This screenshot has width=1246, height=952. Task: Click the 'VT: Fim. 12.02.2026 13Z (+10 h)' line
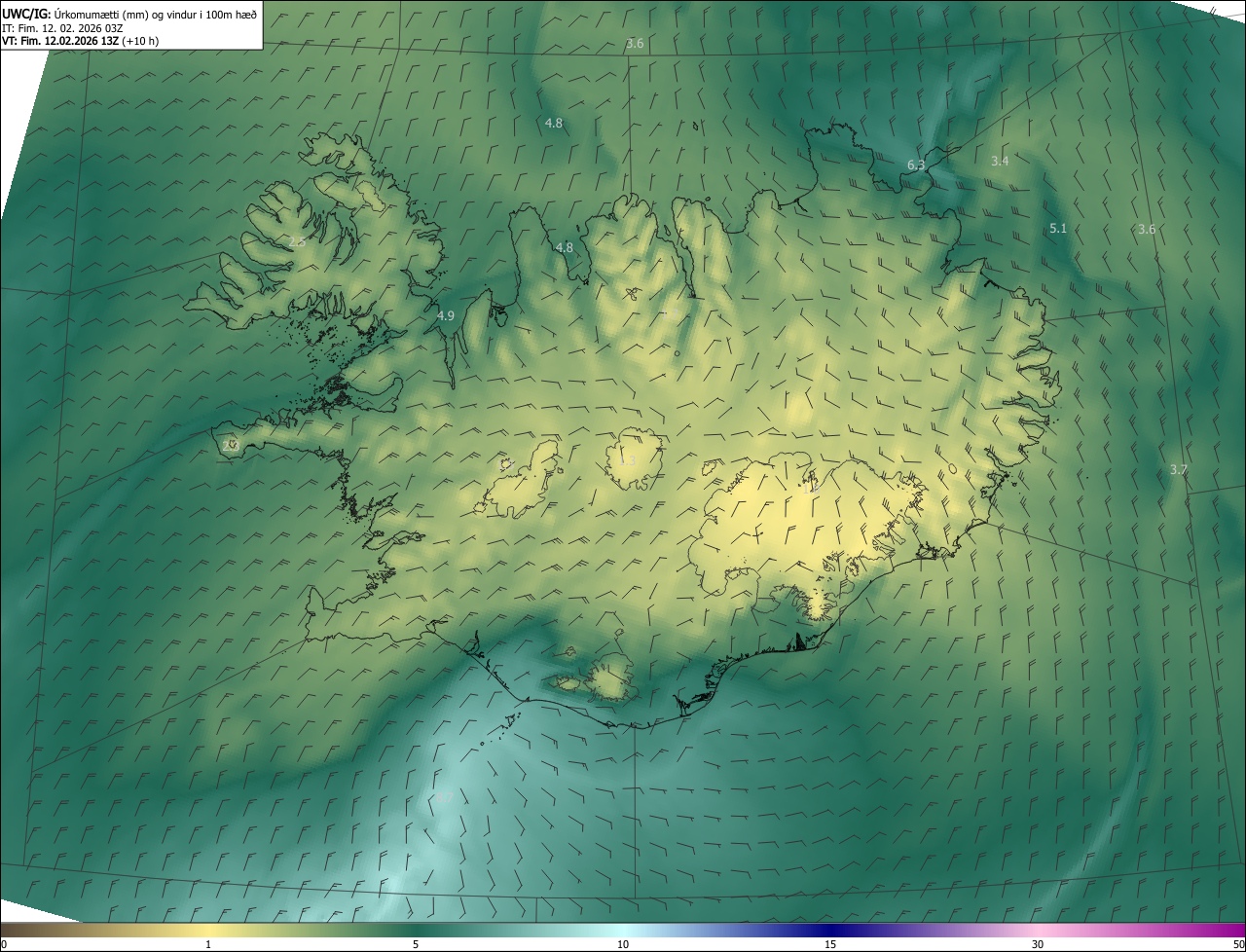tap(81, 41)
